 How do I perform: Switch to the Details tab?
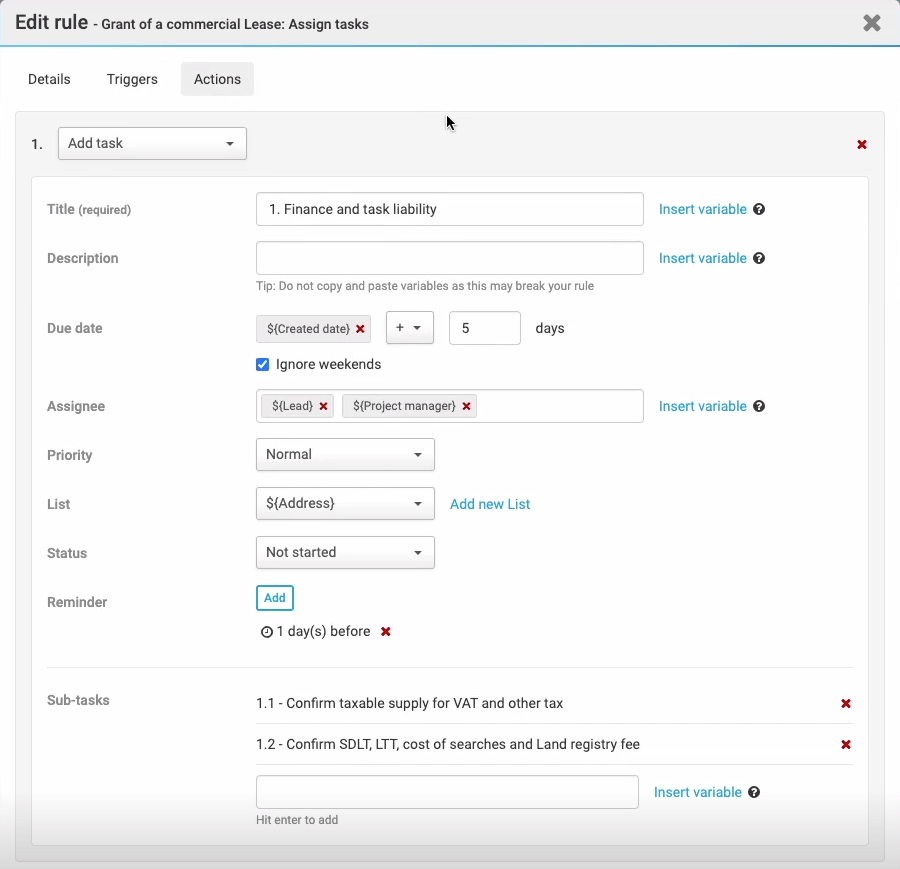49,80
